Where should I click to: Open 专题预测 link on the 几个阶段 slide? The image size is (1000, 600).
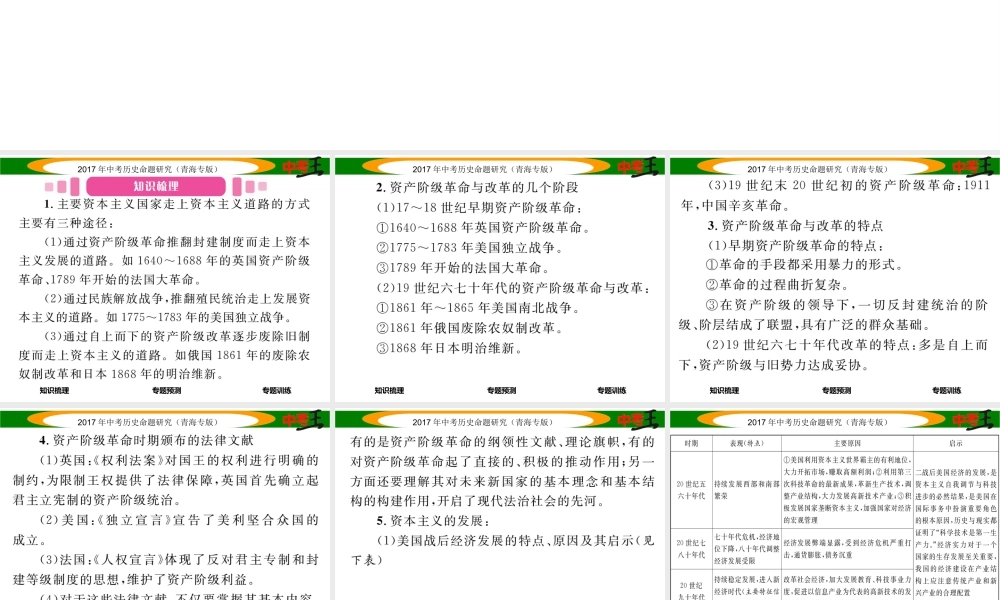501,390
